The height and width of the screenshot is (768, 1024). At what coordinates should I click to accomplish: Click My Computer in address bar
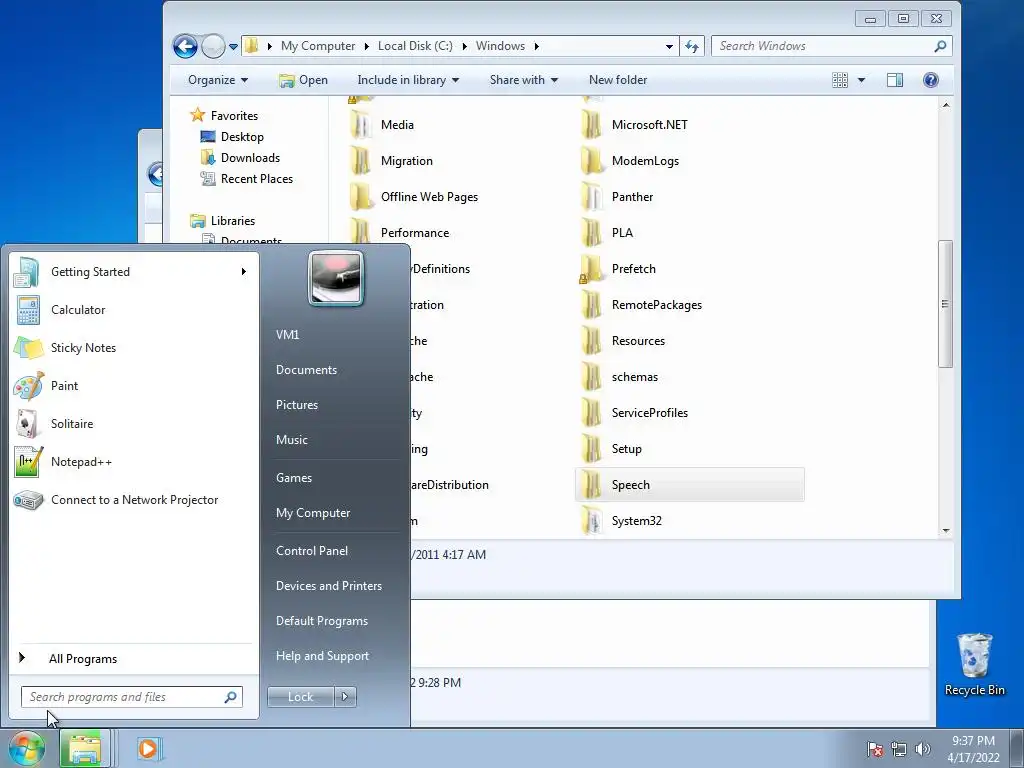pos(318,46)
